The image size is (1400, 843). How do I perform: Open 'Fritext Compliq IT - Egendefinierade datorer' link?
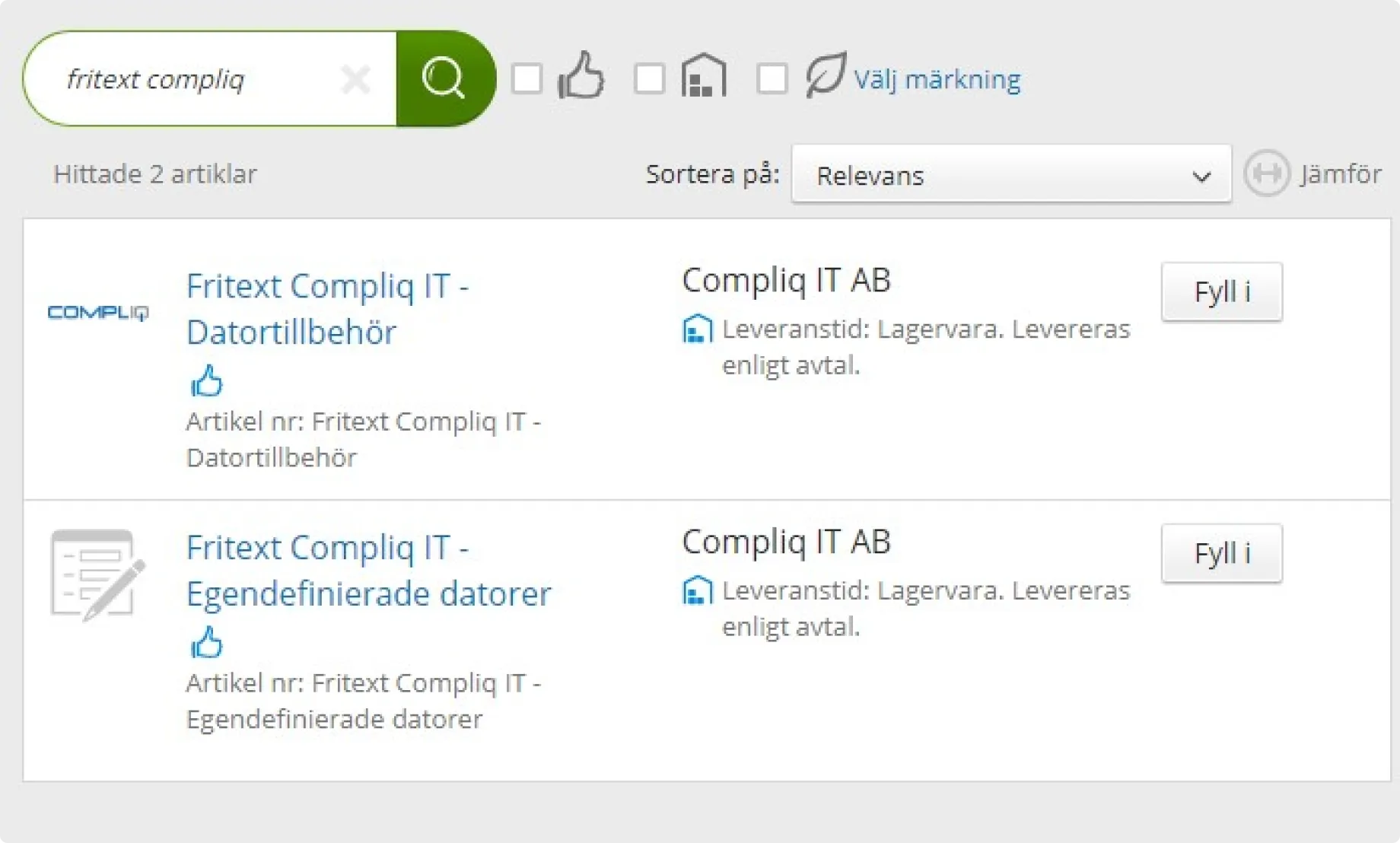368,571
